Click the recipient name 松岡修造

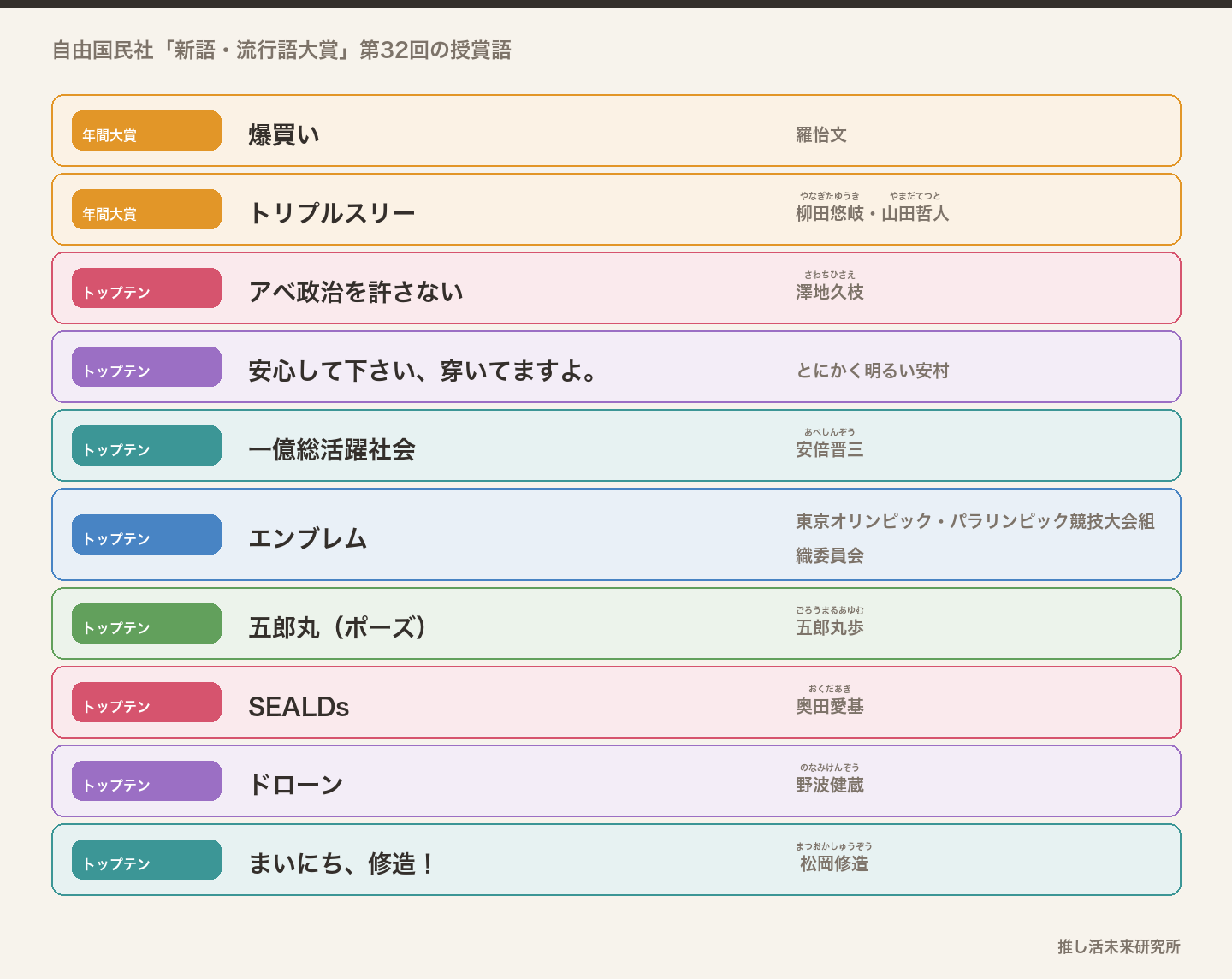(x=834, y=863)
